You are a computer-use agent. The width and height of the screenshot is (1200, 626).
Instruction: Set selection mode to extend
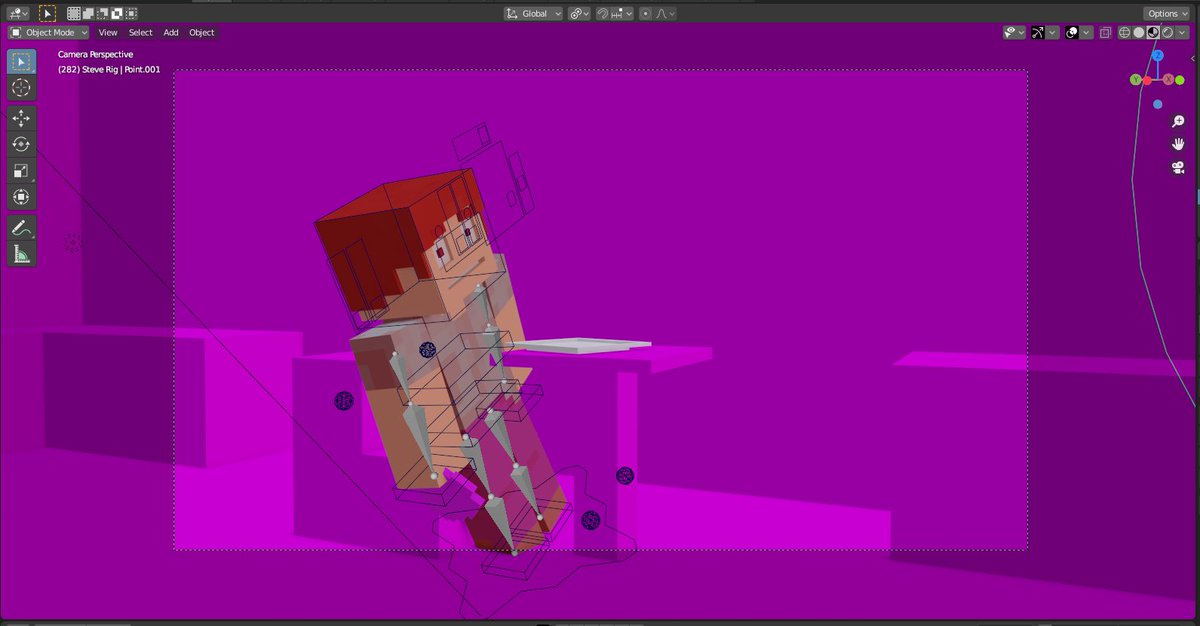click(x=88, y=14)
